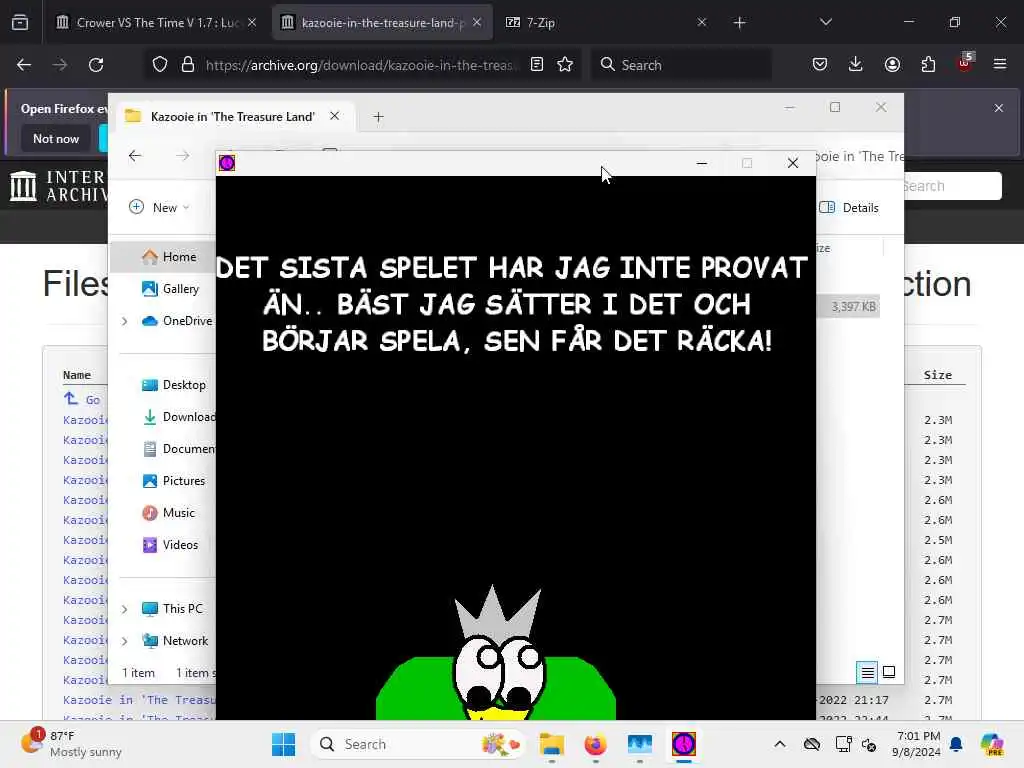Viewport: 1024px width, 768px height.
Task: Open the Firefox downloads panel
Action: click(856, 65)
